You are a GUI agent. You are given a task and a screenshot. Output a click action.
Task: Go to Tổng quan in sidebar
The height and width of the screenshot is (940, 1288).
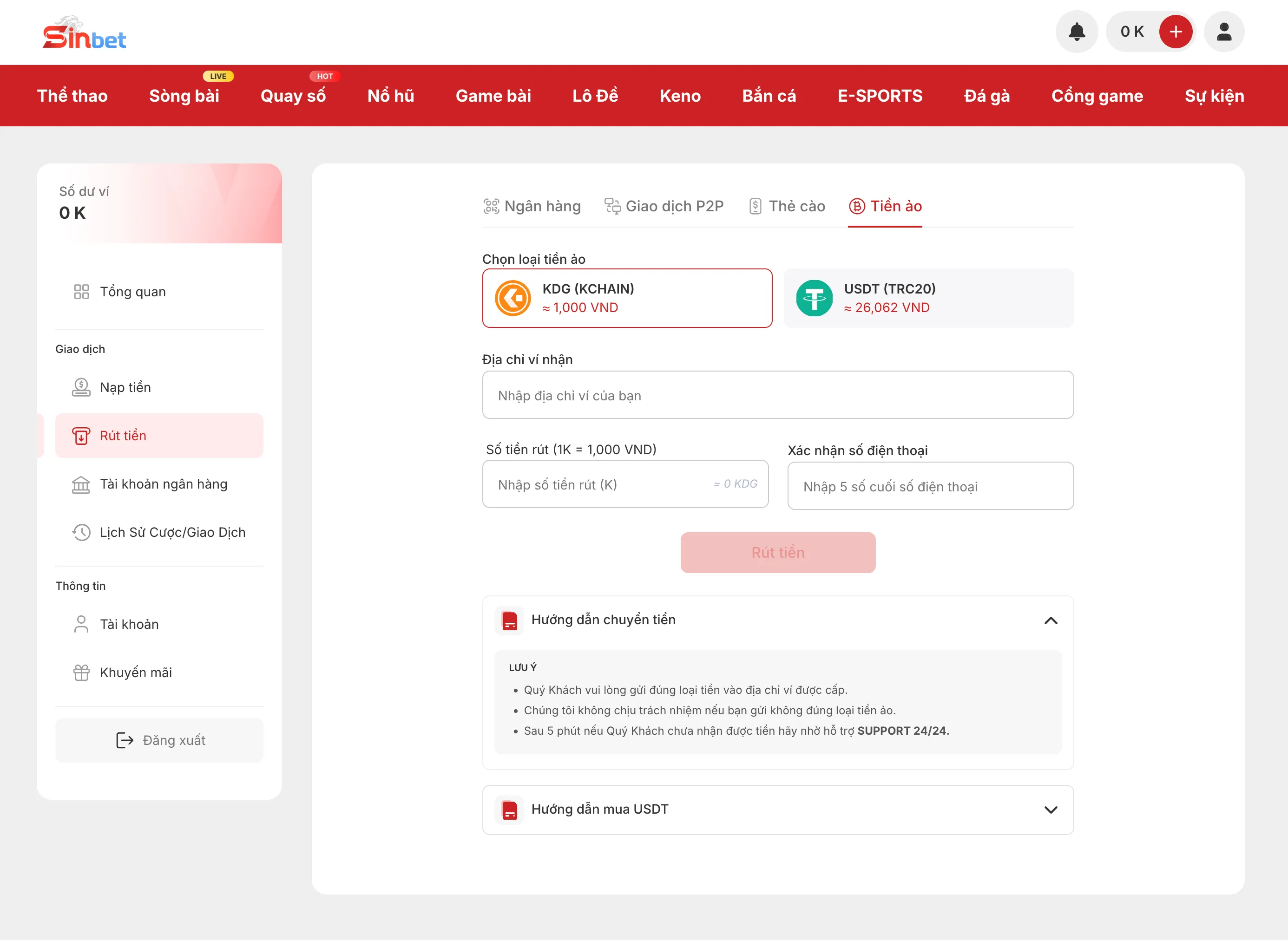159,292
